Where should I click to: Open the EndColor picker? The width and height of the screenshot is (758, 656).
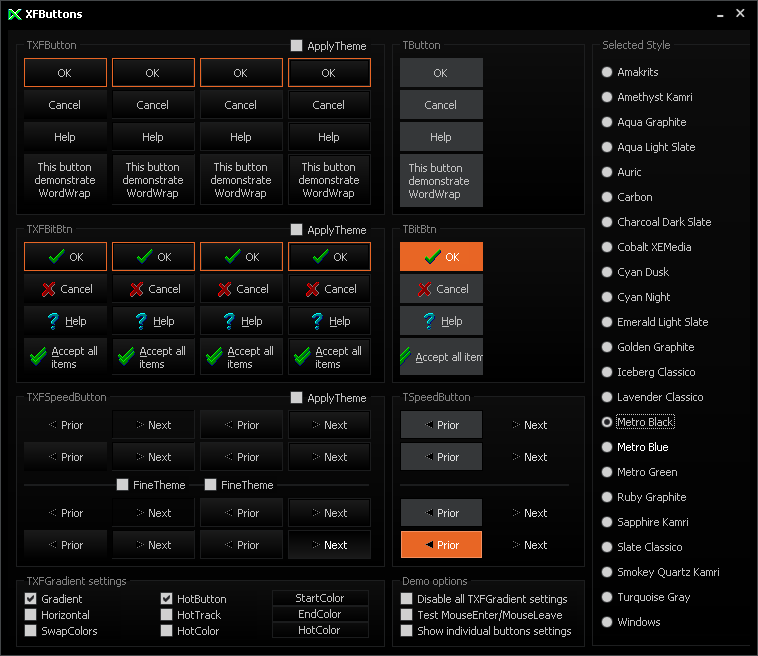(x=320, y=614)
